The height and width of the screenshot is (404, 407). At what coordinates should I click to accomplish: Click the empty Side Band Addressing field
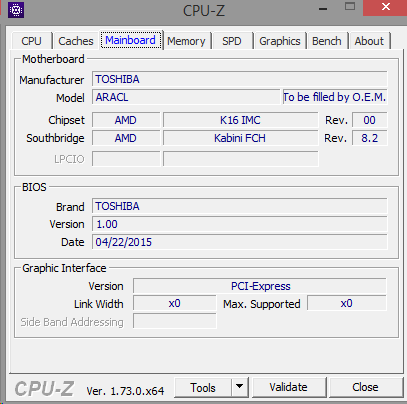click(175, 321)
